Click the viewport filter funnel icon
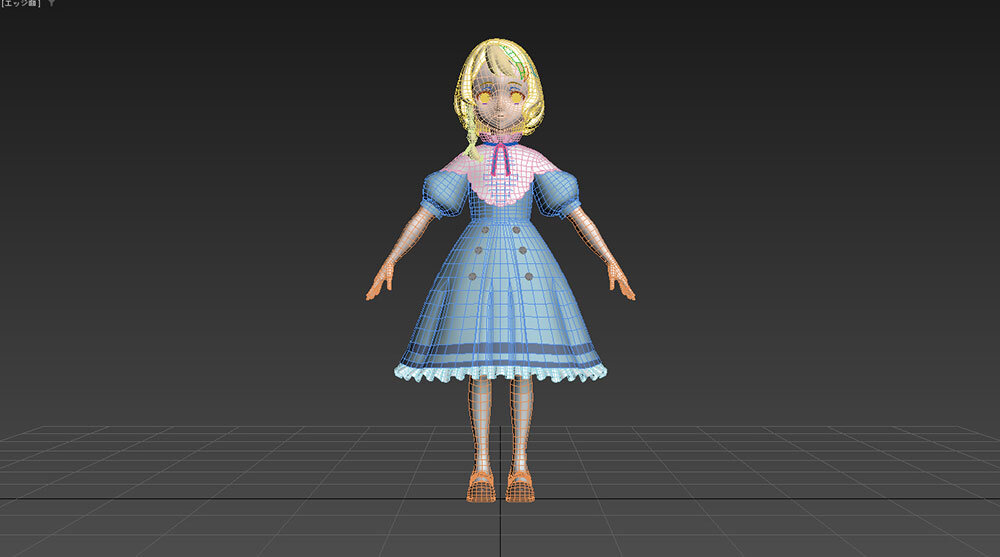This screenshot has width=1000, height=557. 52,4
